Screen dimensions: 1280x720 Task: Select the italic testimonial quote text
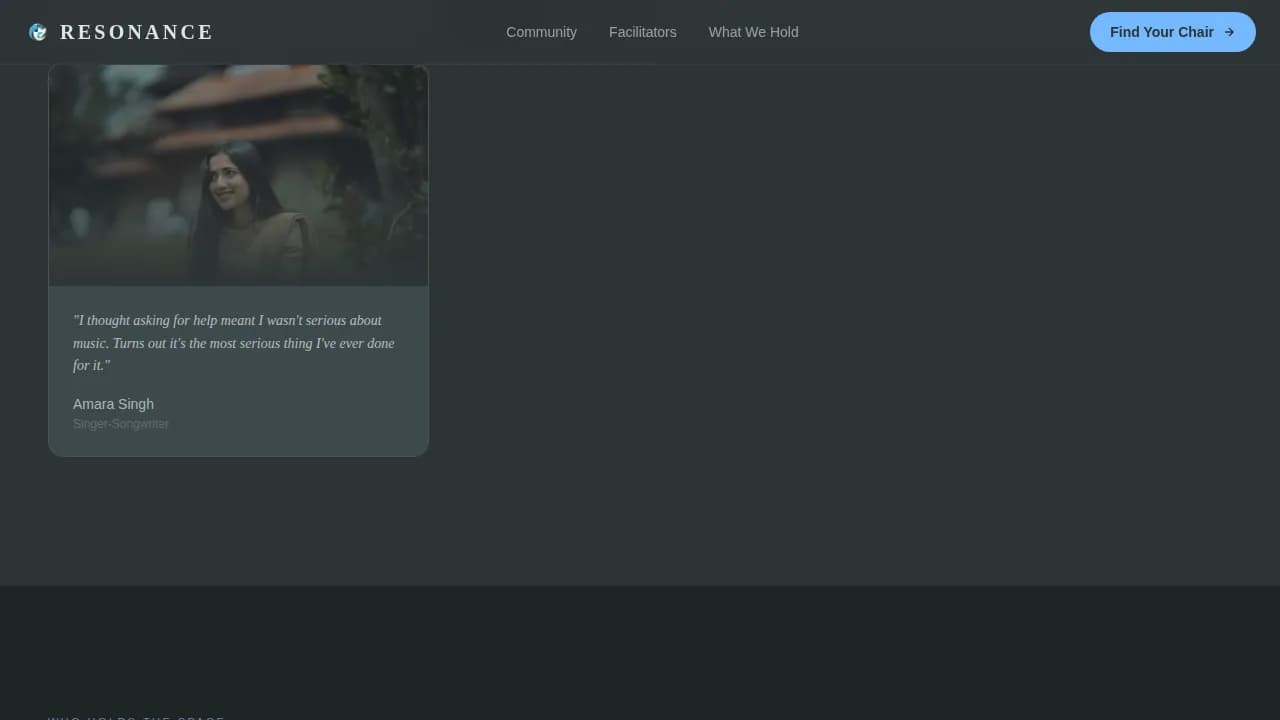click(233, 342)
